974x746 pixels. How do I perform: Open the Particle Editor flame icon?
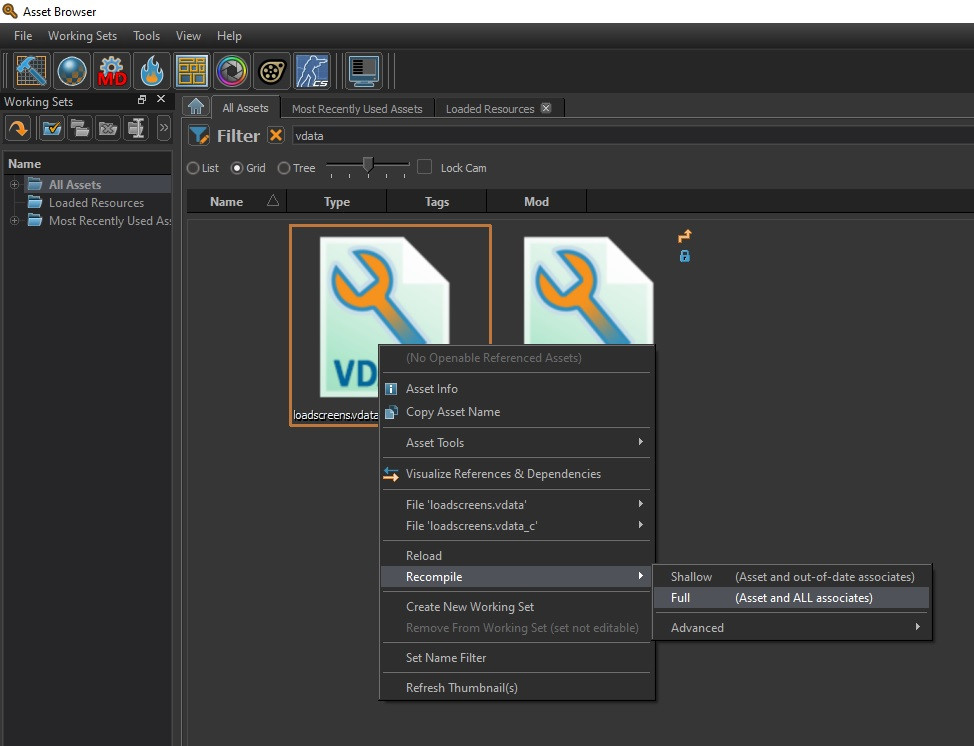click(151, 71)
